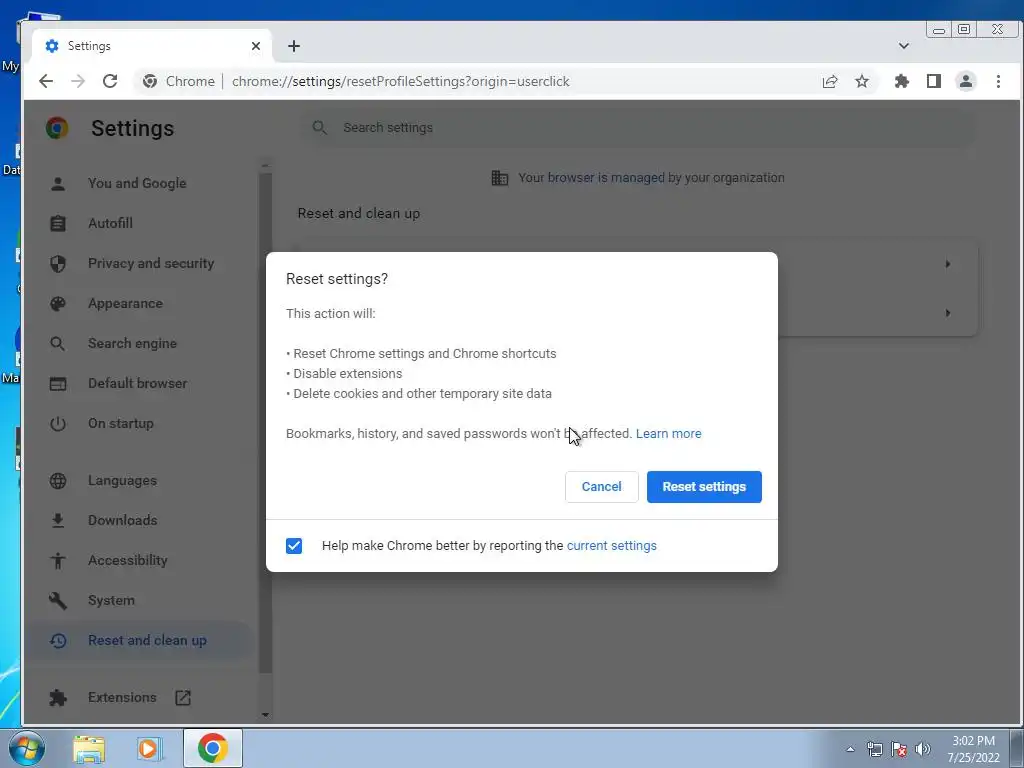Click the person icon for You and Google
1024x768 pixels.
57,184
